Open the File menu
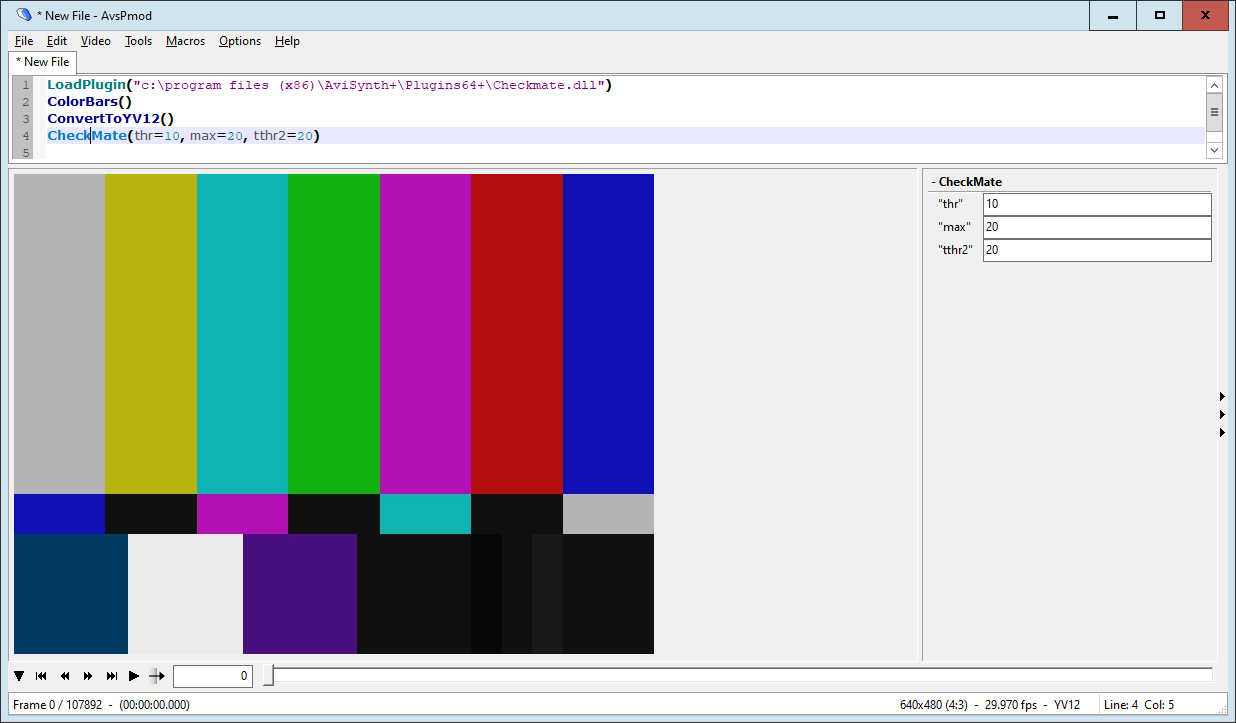 pos(24,41)
